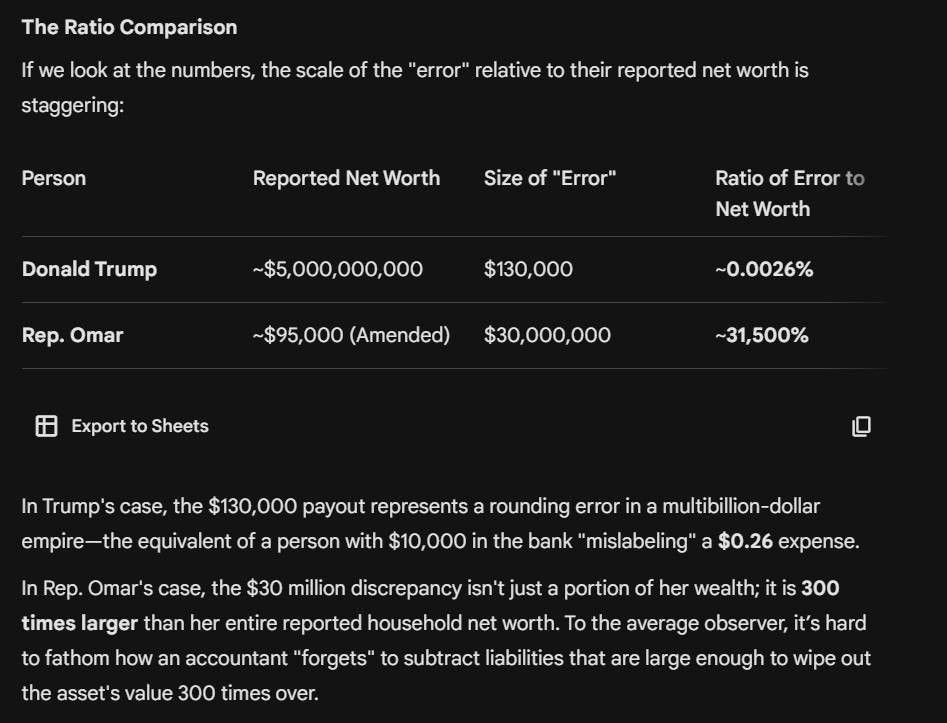Click the Export to Sheets table icon

pos(47,426)
